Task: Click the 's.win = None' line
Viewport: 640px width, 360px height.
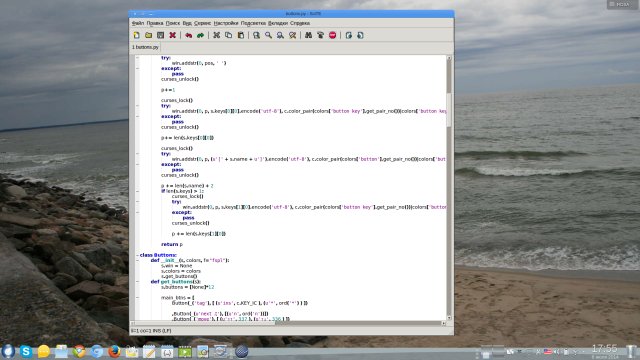Action: coord(176,266)
